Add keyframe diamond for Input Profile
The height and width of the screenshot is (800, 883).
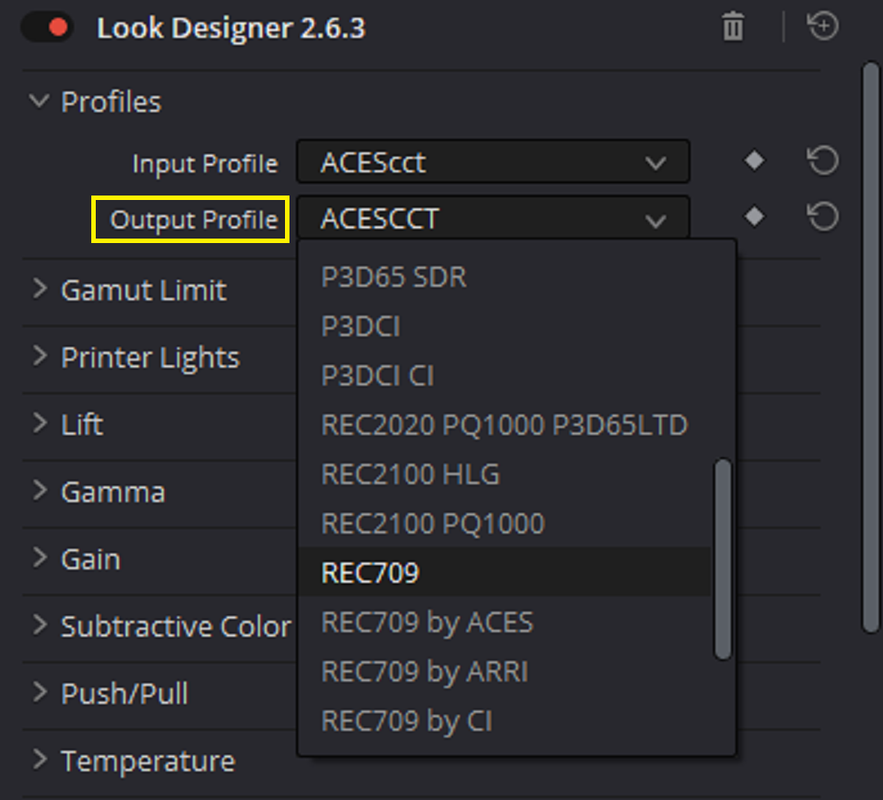pyautogui.click(x=754, y=160)
